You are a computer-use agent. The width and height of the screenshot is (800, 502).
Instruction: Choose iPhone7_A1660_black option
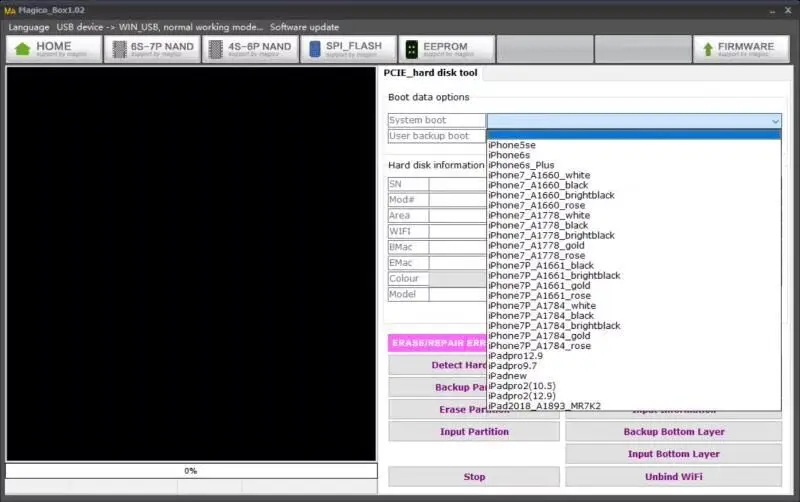[x=634, y=185]
